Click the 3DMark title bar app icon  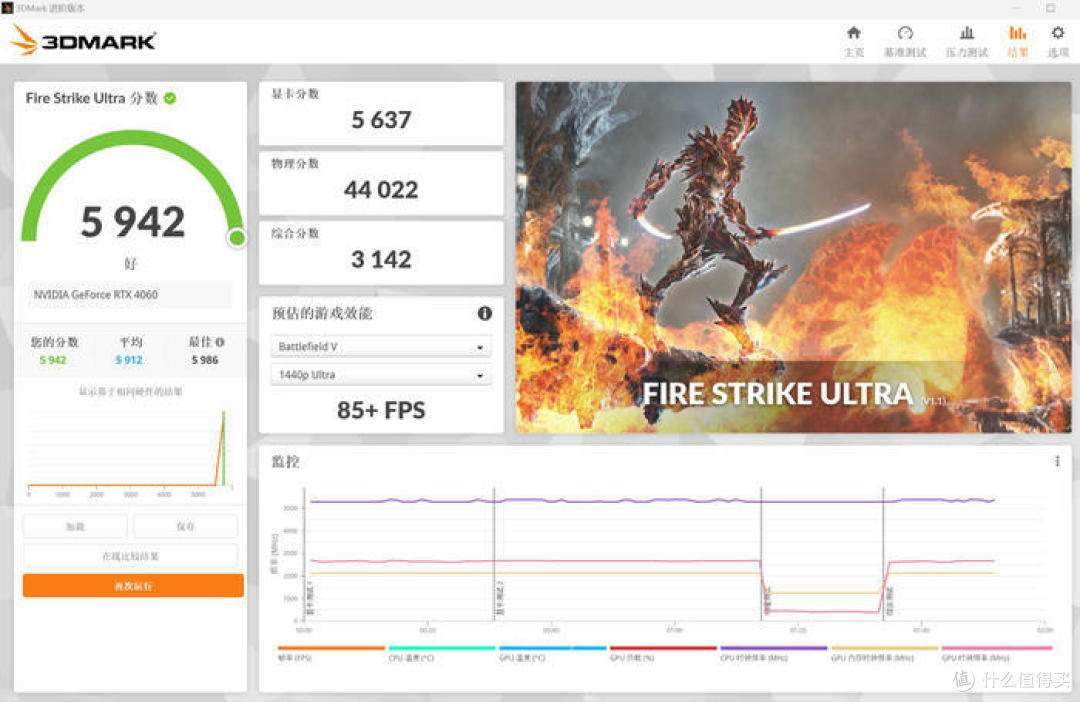point(8,8)
